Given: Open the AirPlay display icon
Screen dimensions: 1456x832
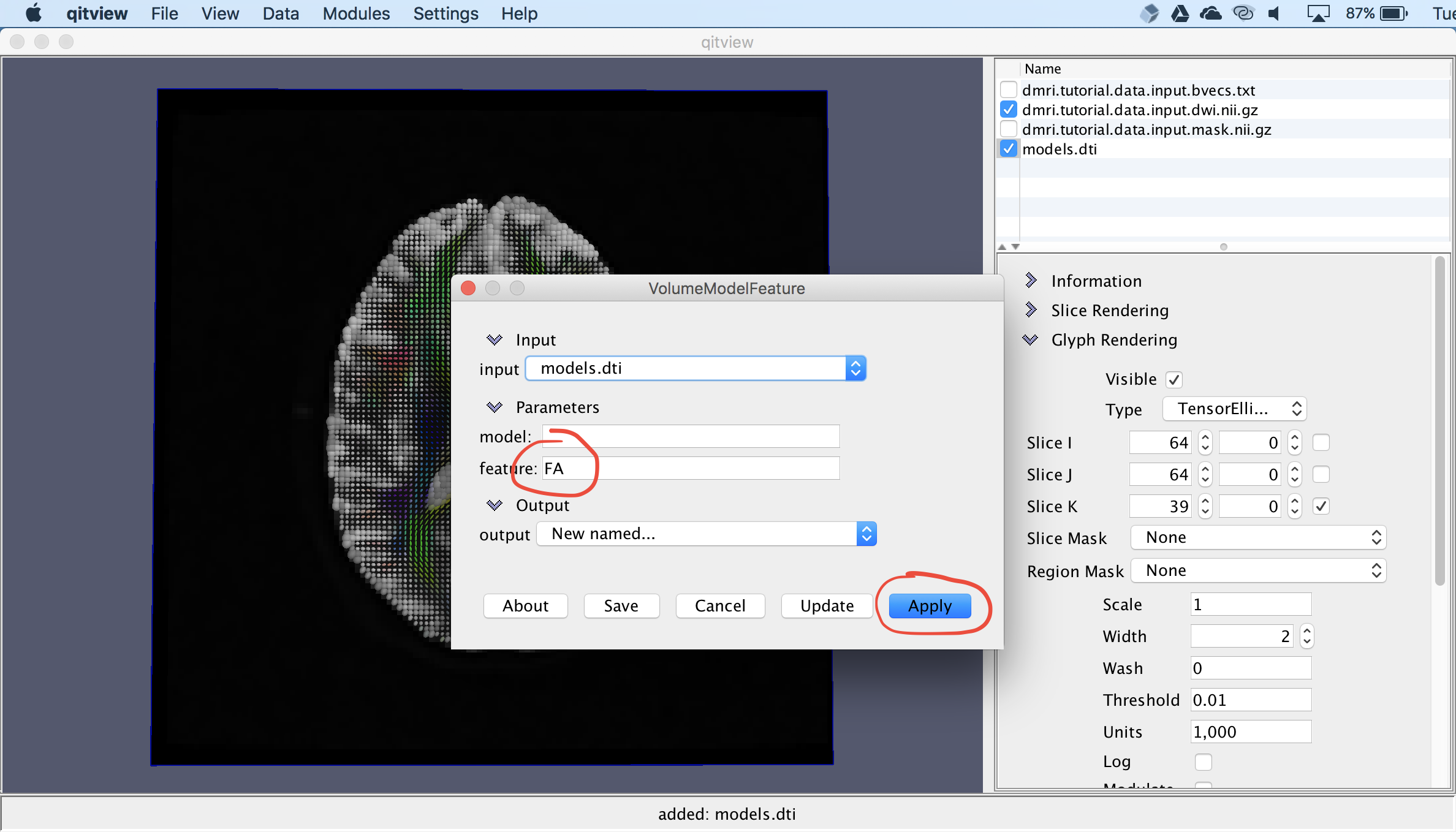Looking at the screenshot, I should click(1318, 13).
